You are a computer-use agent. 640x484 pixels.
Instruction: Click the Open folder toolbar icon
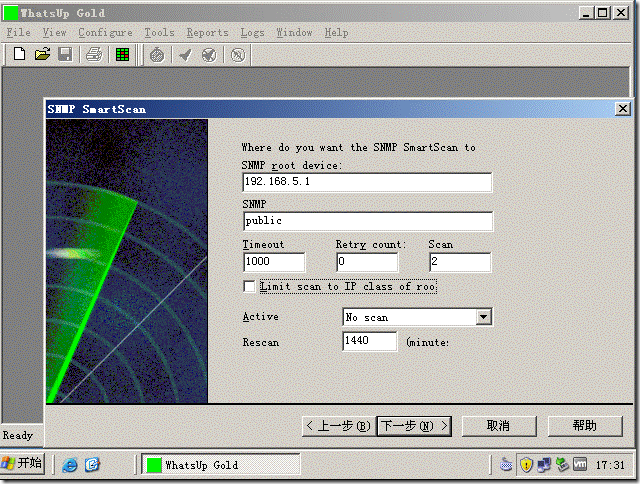(x=42, y=54)
